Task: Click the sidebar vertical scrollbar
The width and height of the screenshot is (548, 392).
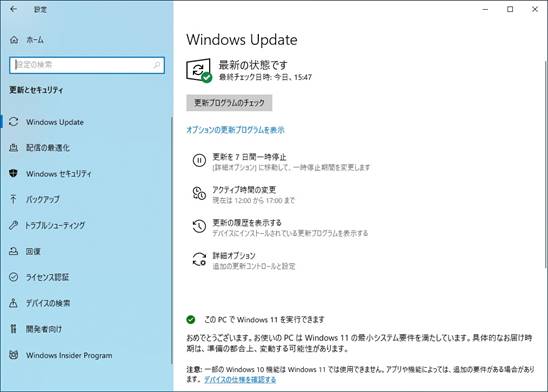Action: [172, 240]
